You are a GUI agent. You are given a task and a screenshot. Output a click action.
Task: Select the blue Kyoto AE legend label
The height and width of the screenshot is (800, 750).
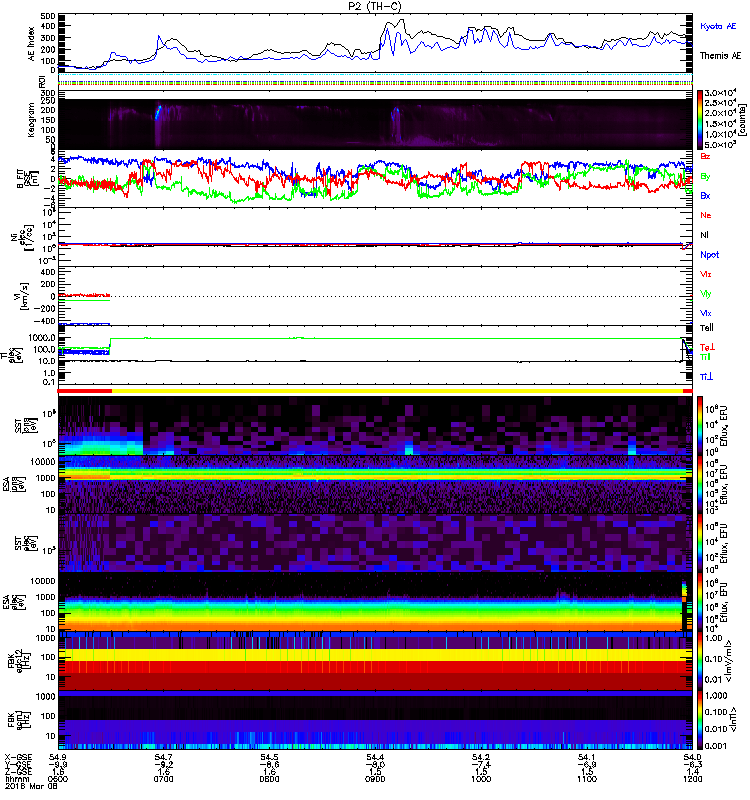pos(718,26)
